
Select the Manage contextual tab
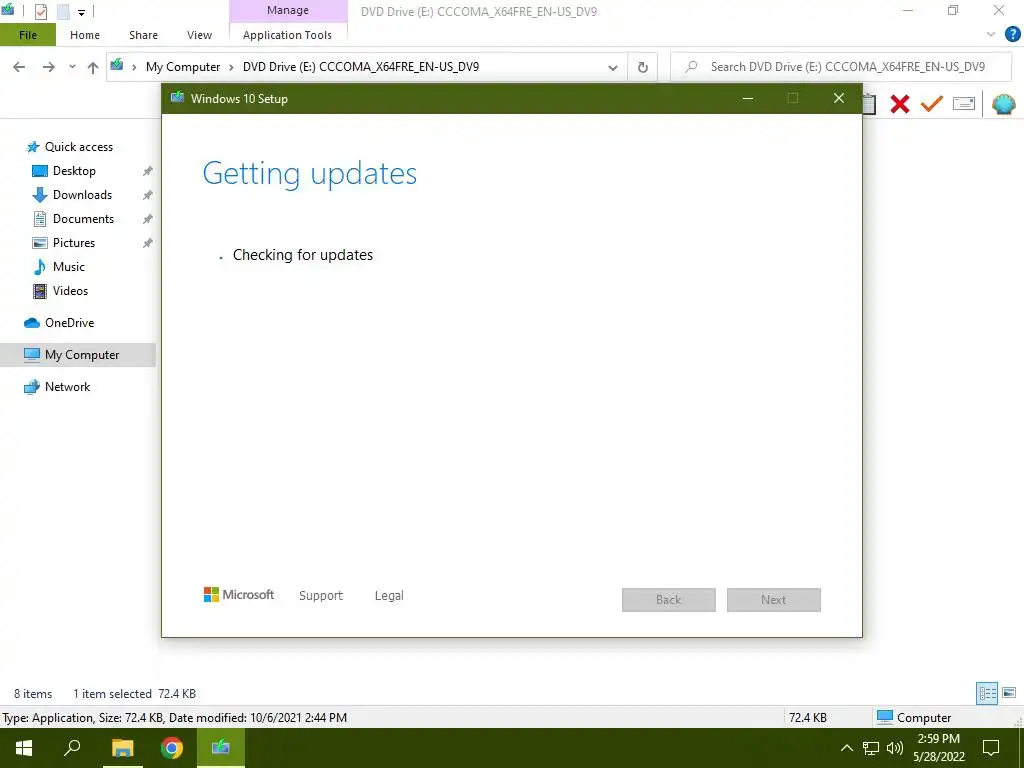(288, 11)
